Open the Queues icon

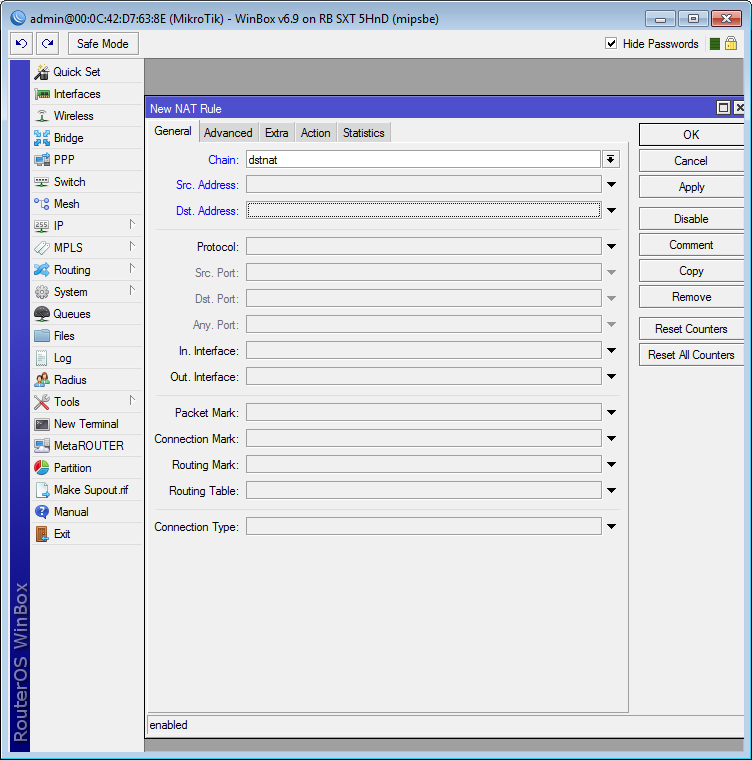tap(42, 314)
